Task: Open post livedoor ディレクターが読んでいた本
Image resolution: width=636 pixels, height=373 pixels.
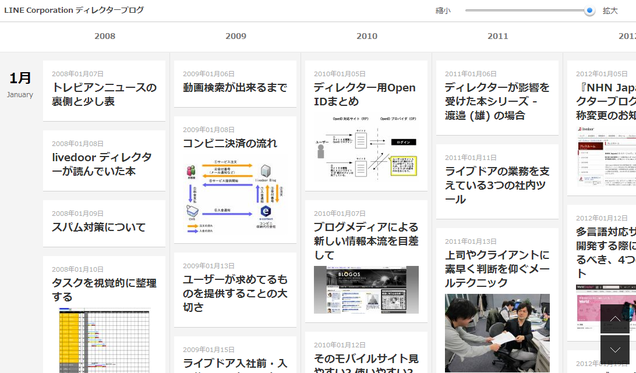Action: pyautogui.click(x=102, y=164)
